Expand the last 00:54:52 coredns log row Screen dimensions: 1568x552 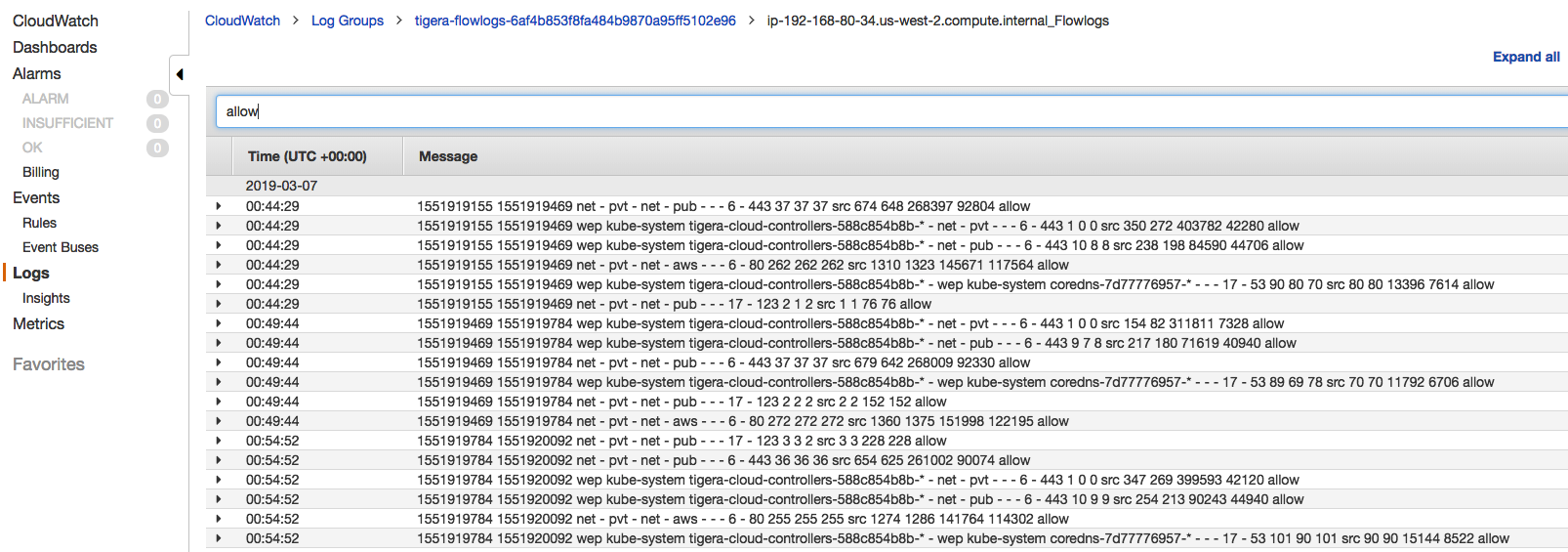click(x=219, y=538)
